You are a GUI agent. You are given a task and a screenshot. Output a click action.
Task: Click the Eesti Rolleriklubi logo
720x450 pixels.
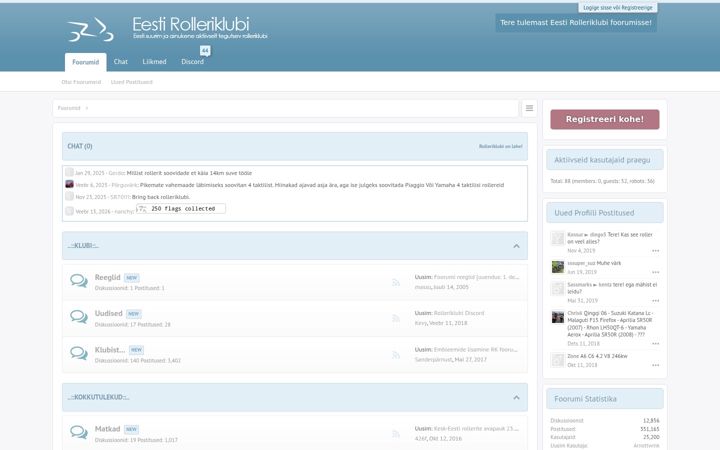click(x=167, y=28)
